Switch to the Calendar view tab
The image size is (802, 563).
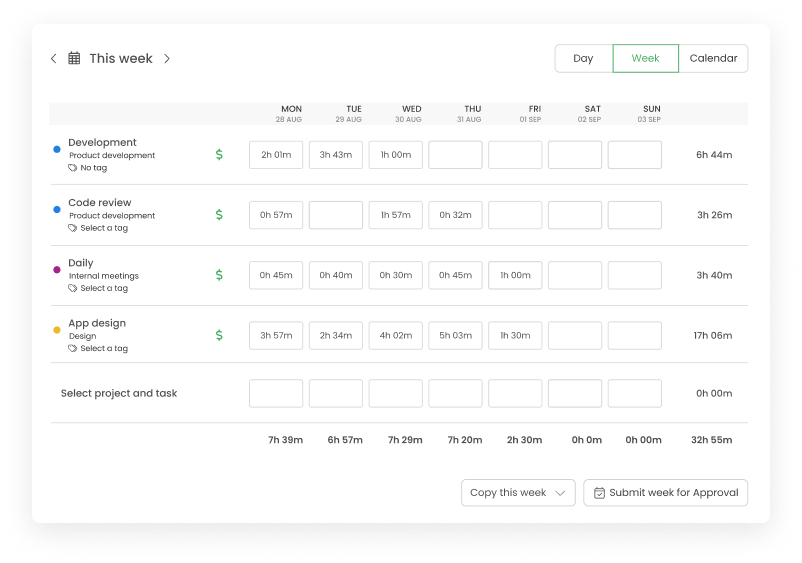pos(713,58)
